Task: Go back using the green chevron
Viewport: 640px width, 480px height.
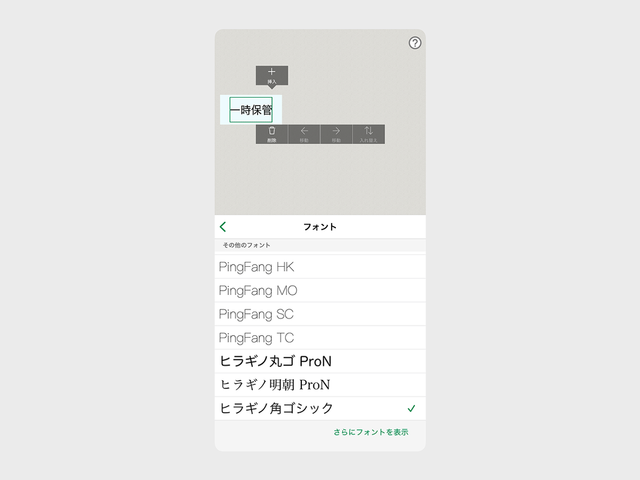Action: (x=223, y=227)
